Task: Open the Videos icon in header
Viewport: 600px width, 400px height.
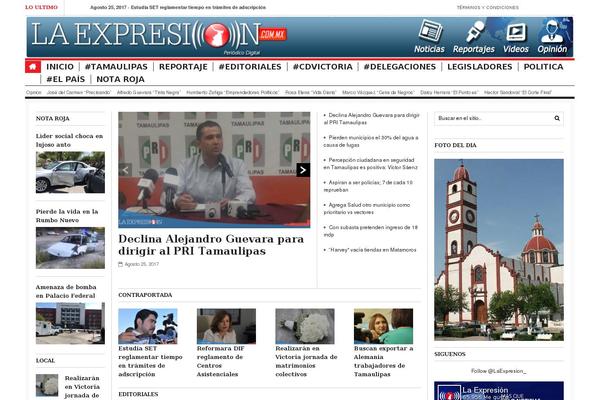Action: tap(516, 37)
